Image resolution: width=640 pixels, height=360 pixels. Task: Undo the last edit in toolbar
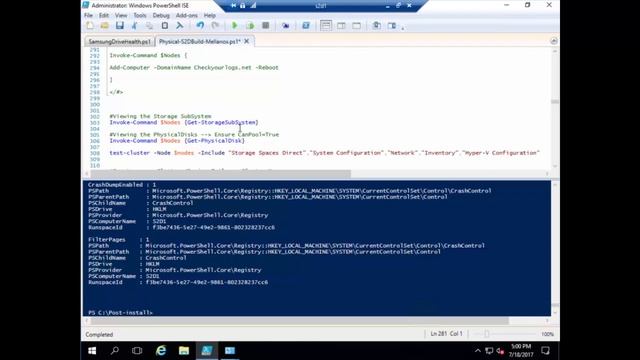click(x=200, y=26)
